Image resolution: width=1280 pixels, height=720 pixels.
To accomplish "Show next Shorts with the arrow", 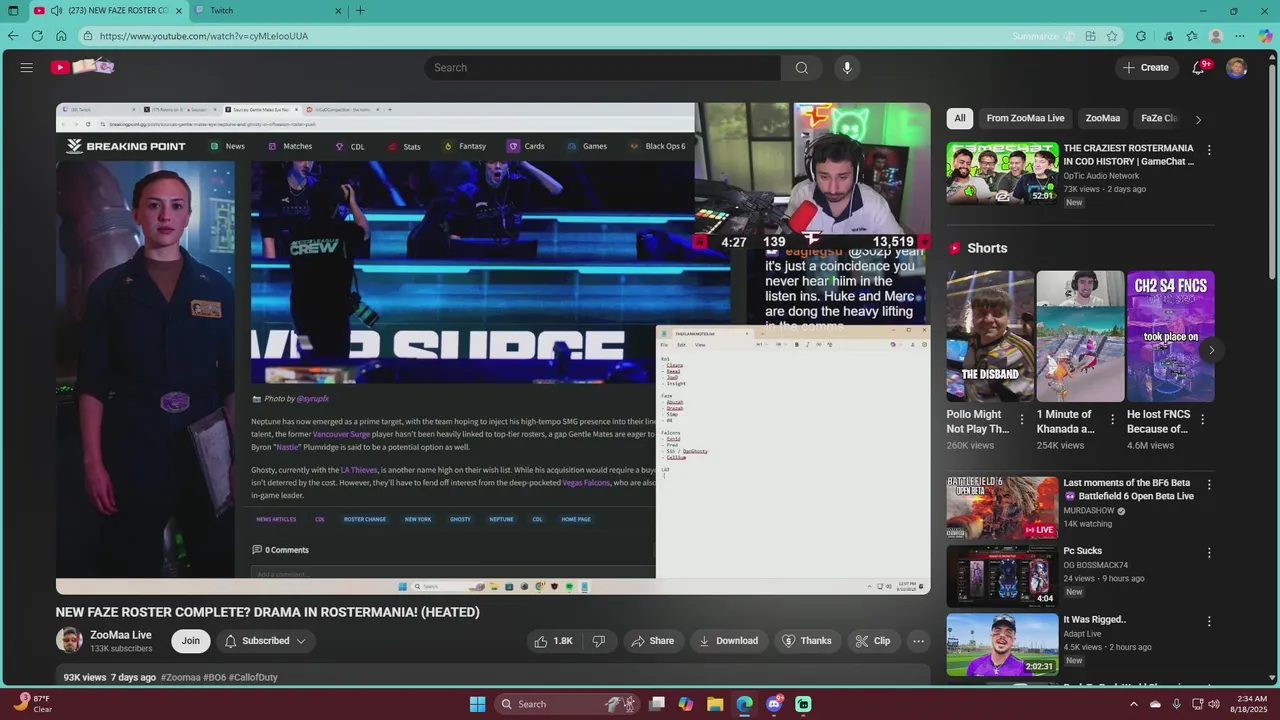I will (x=1211, y=350).
